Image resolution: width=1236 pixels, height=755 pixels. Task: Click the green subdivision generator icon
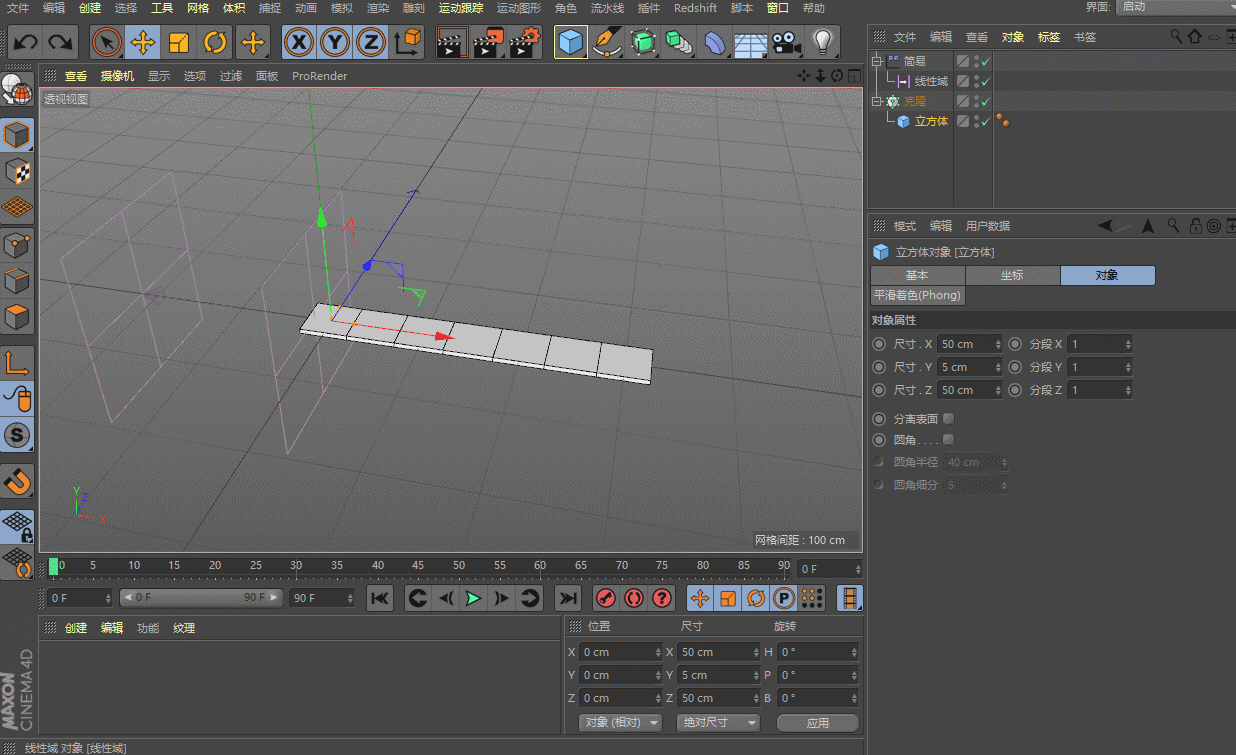[642, 42]
